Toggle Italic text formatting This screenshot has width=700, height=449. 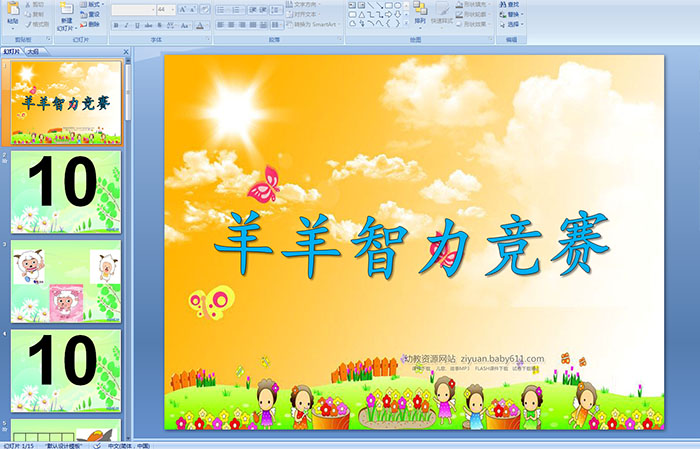point(125,24)
